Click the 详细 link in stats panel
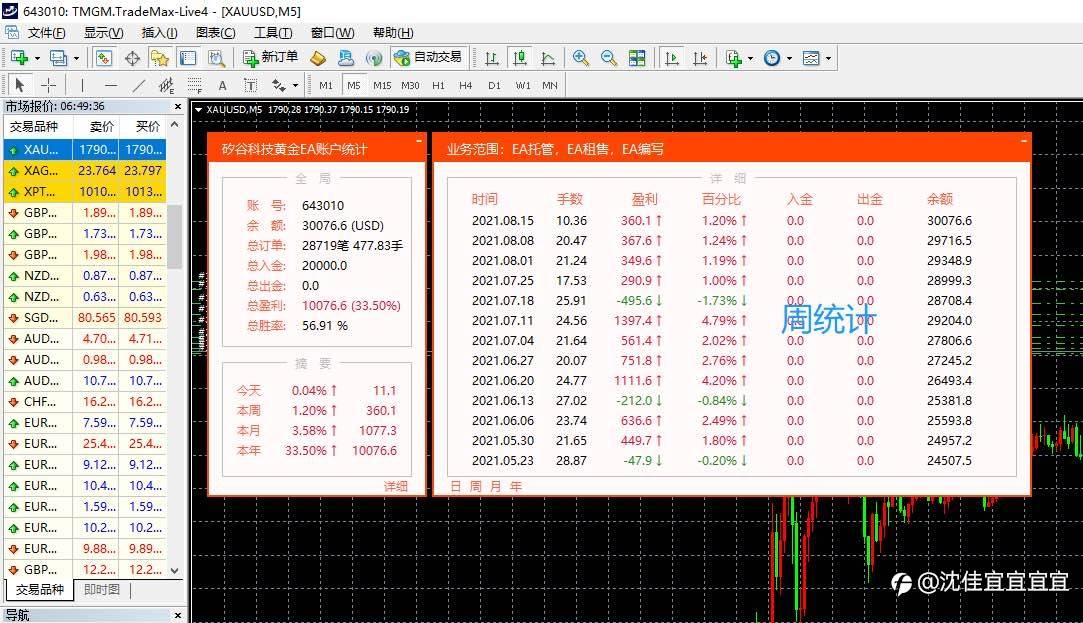Image resolution: width=1083 pixels, height=623 pixels. coord(396,486)
